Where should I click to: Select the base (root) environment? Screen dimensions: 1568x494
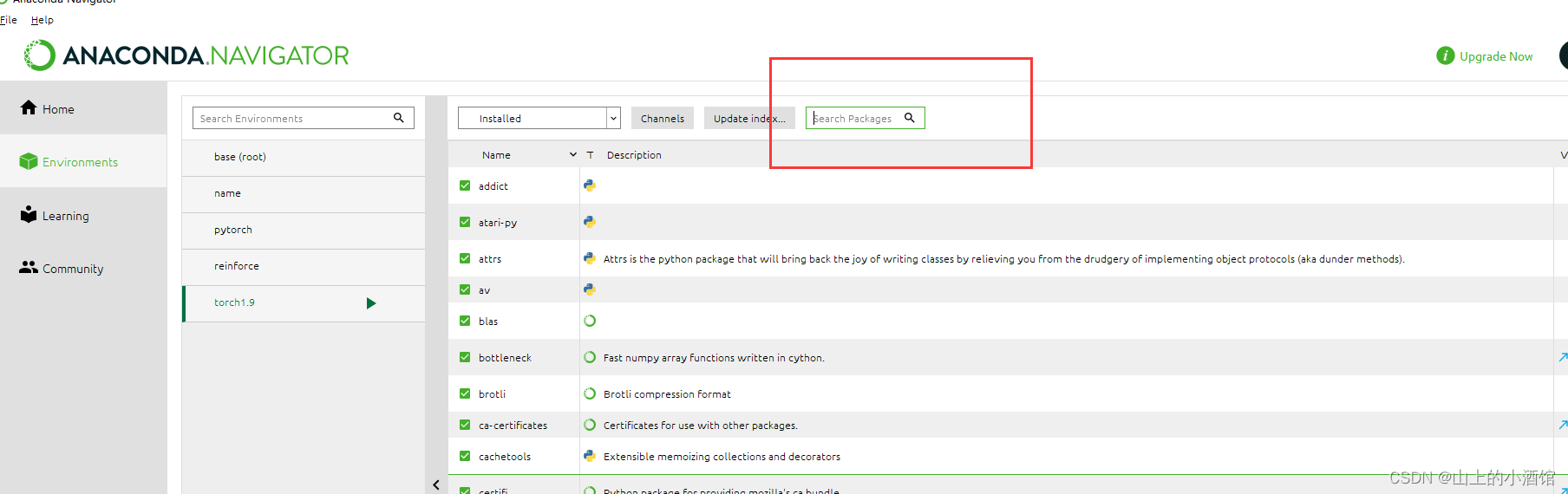(304, 157)
